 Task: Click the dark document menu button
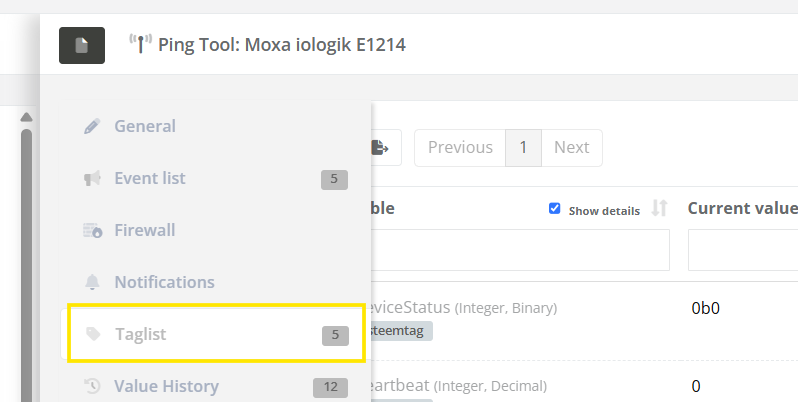(x=82, y=45)
